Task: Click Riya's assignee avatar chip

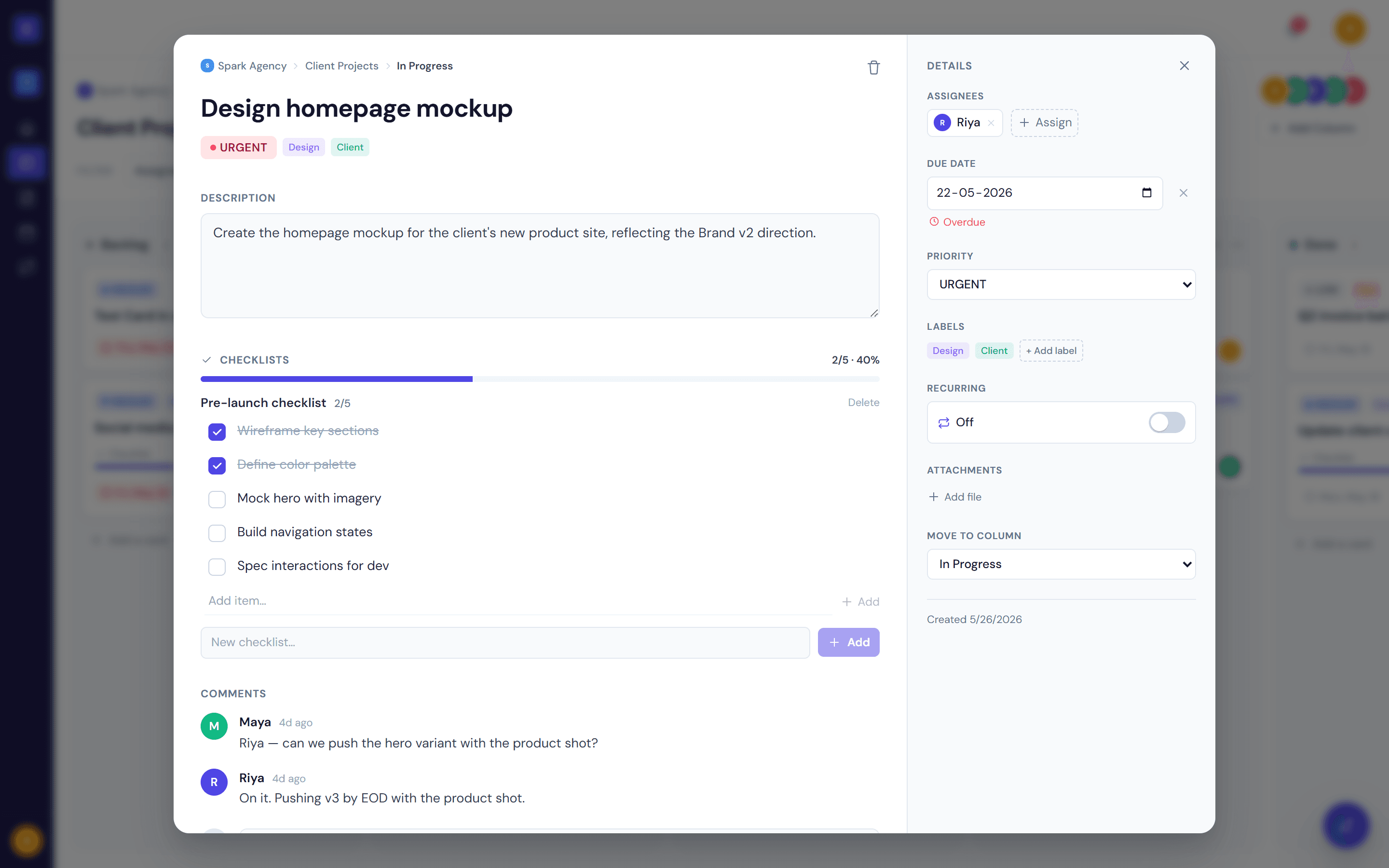Action: (x=942, y=122)
